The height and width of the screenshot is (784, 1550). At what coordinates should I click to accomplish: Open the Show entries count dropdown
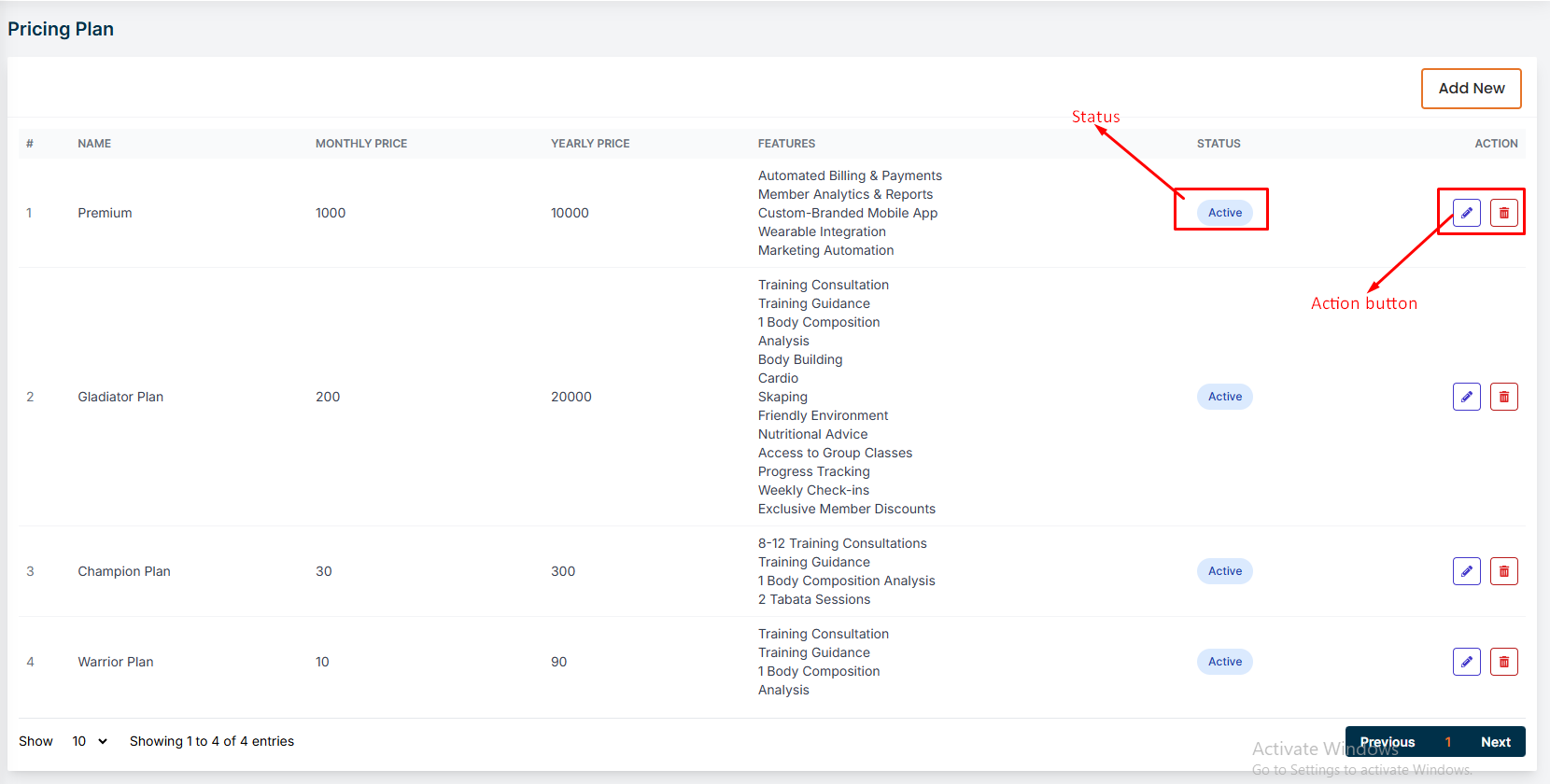(x=90, y=741)
